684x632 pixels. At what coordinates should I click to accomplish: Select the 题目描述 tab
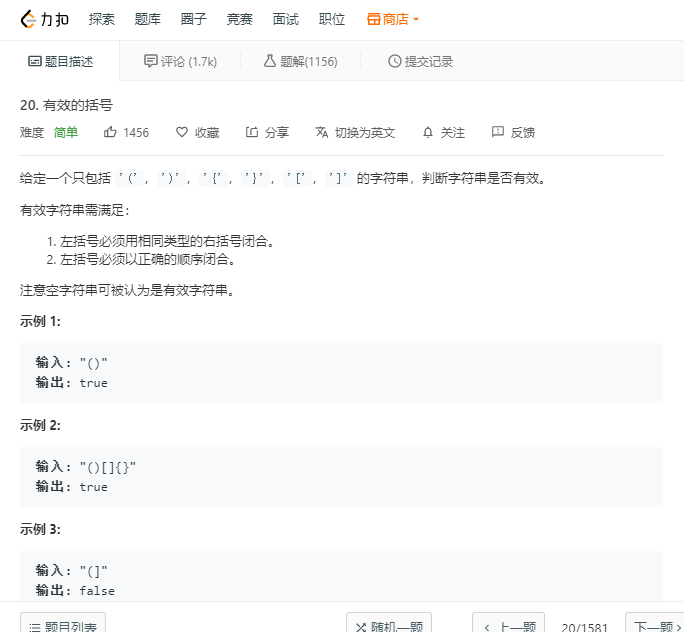(60, 61)
